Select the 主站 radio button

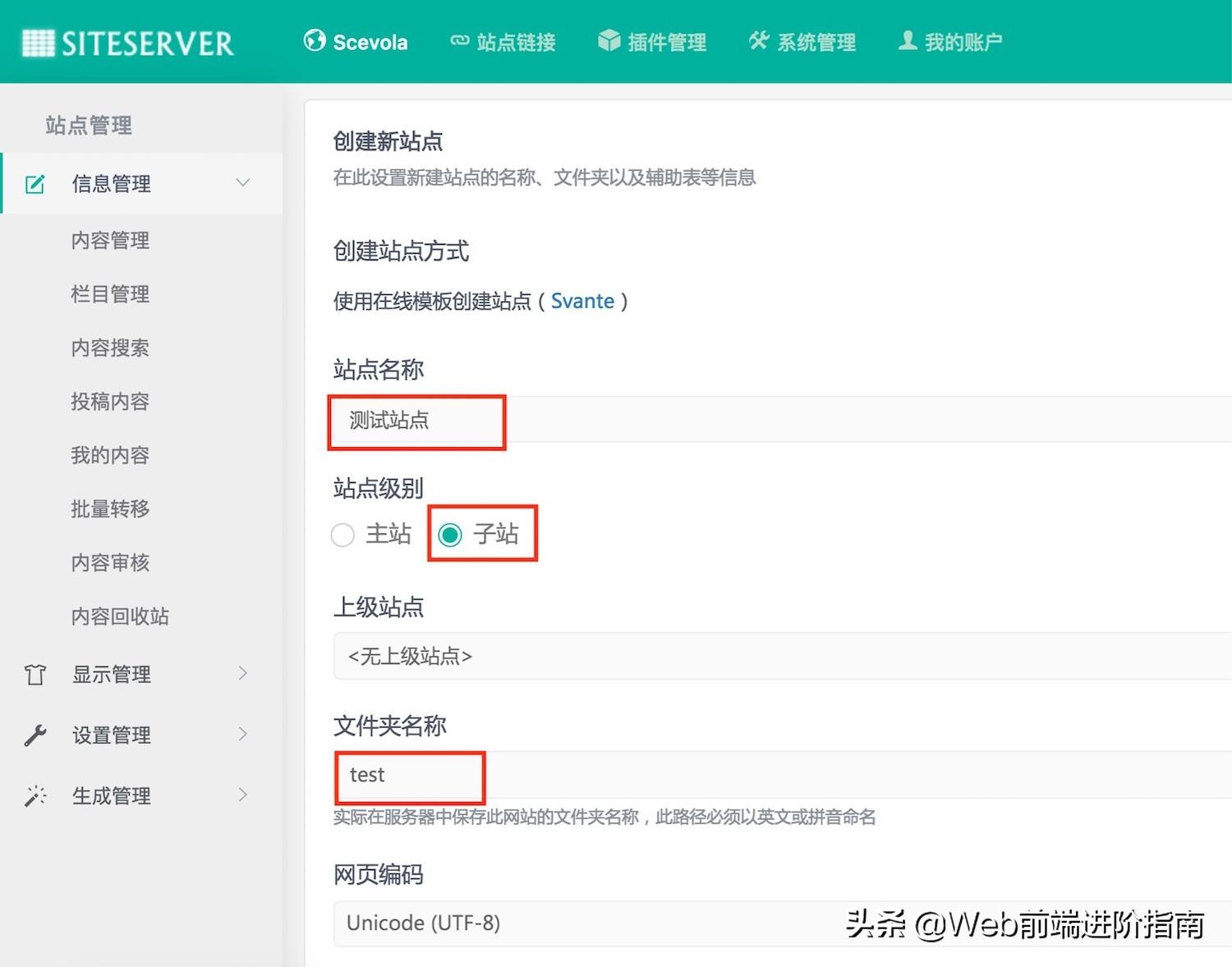(342, 534)
